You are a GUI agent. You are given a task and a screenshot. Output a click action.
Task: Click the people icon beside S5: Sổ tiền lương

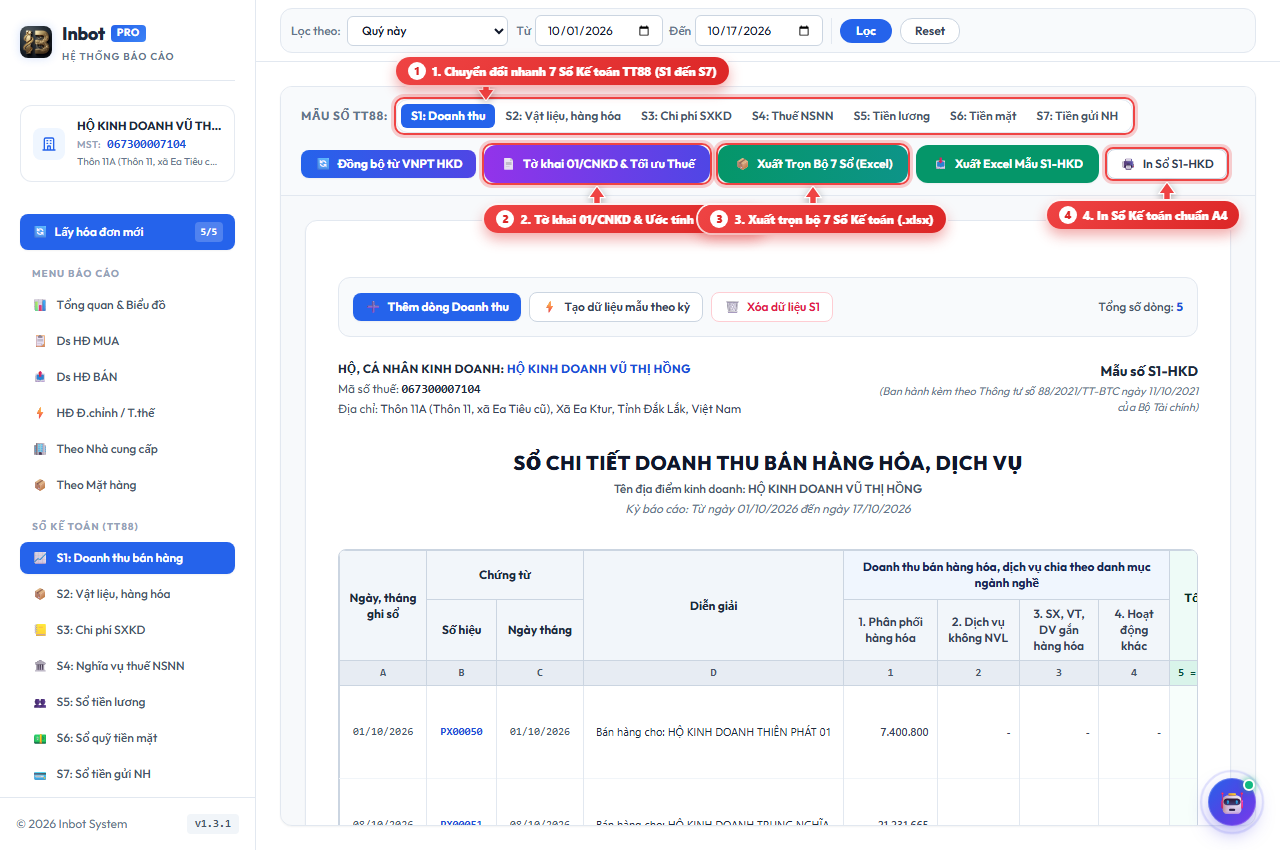[40, 702]
